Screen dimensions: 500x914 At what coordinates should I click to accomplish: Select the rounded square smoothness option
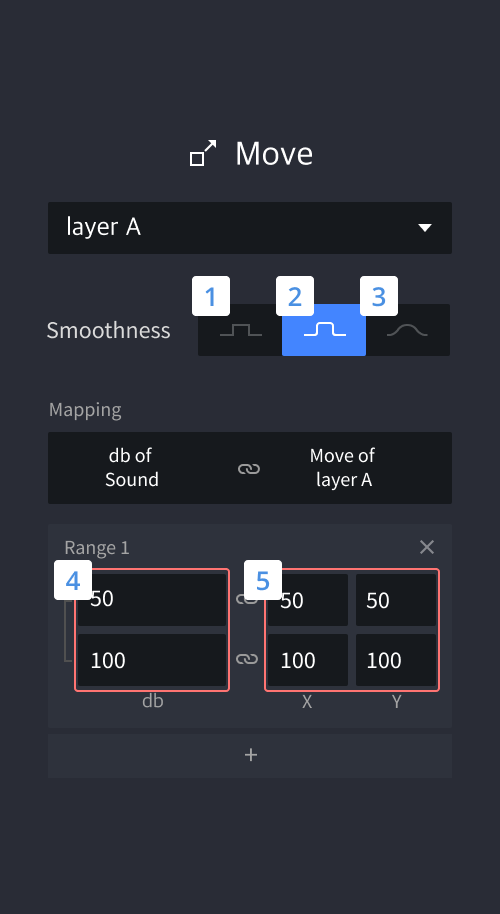coord(324,330)
